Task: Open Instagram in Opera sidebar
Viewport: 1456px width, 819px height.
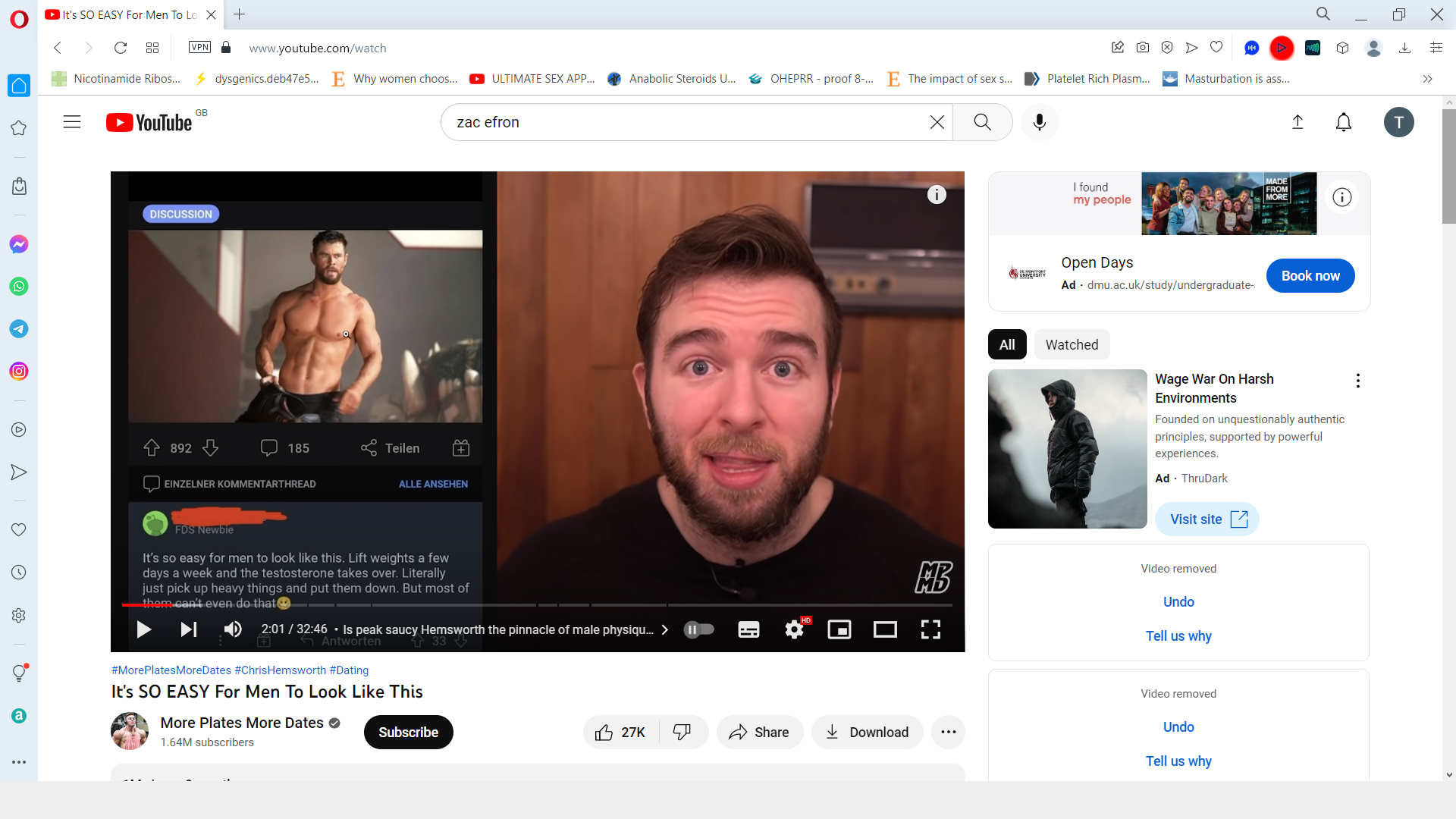Action: point(19,372)
